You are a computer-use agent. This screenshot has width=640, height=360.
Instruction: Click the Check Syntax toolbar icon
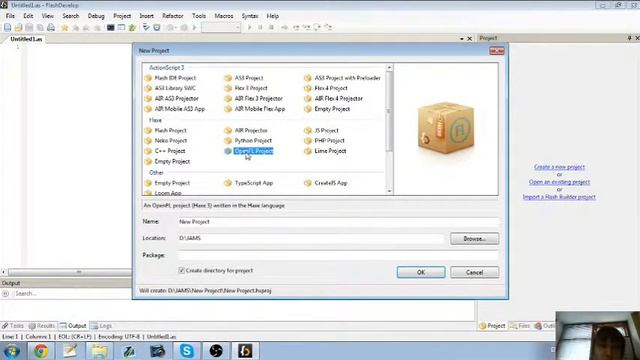pyautogui.click(x=146, y=27)
